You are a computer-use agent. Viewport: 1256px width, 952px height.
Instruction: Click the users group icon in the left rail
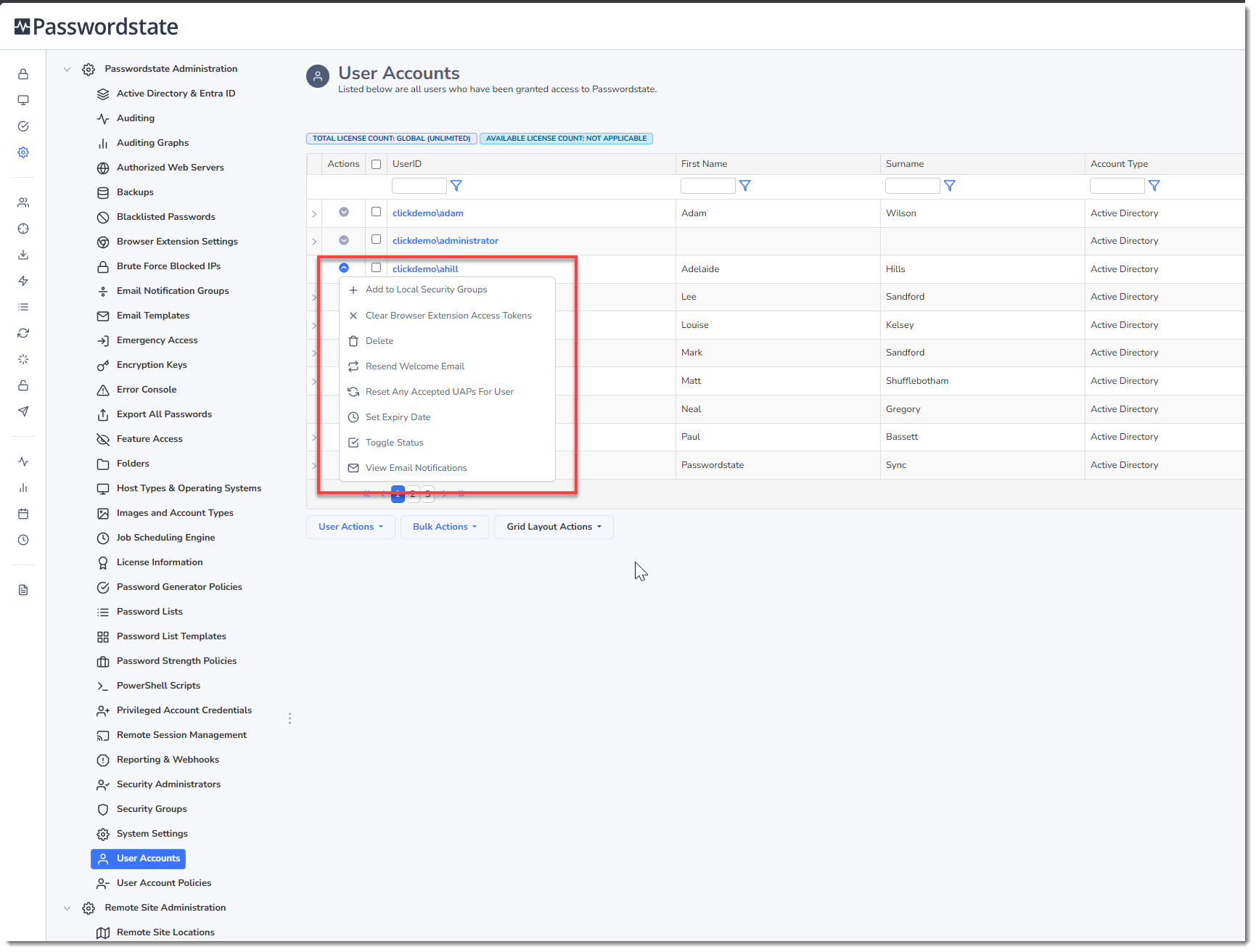tap(23, 202)
